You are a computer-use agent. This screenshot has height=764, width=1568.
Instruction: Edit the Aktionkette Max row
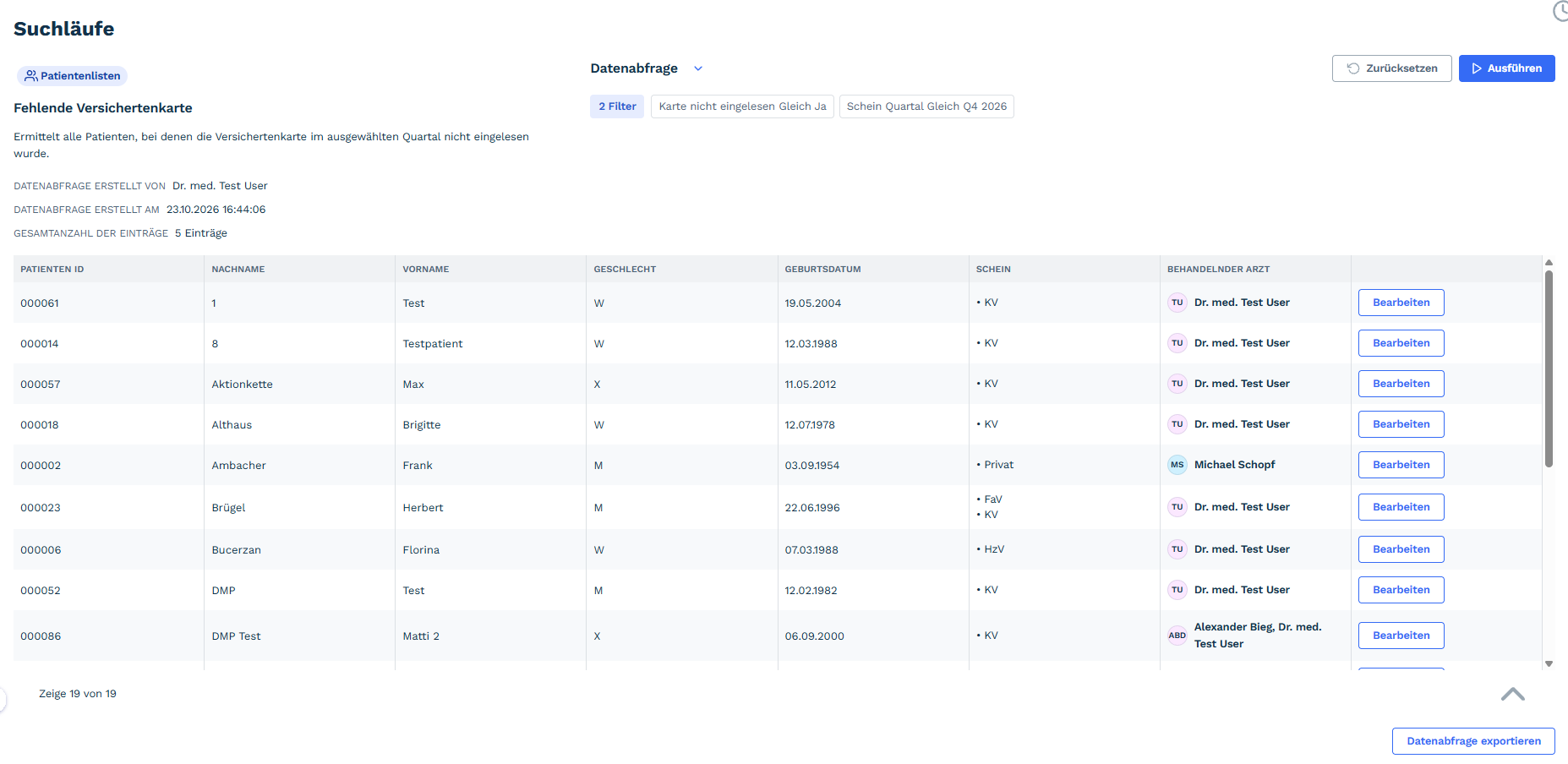tap(1401, 384)
